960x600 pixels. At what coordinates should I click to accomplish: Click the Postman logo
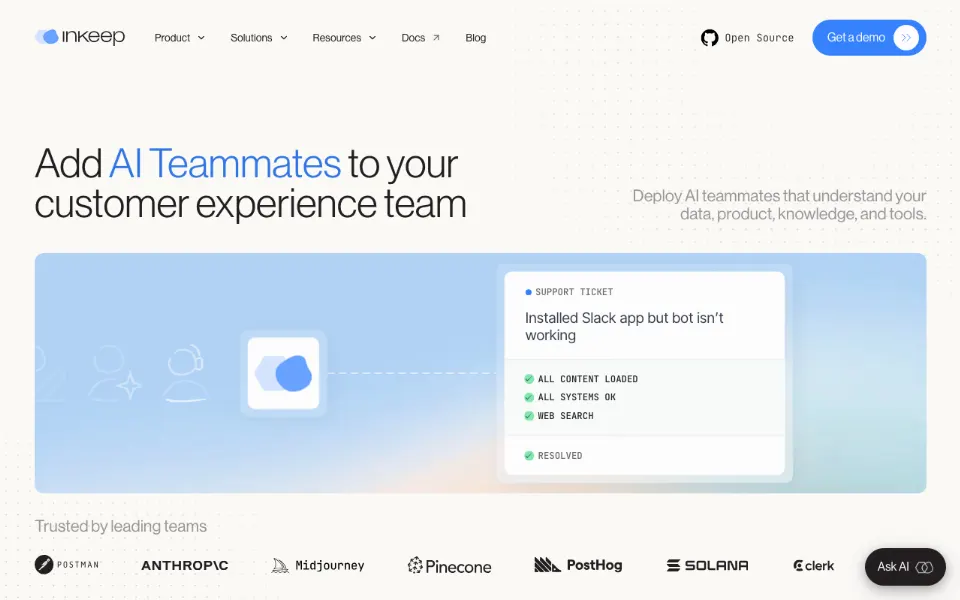(67, 564)
